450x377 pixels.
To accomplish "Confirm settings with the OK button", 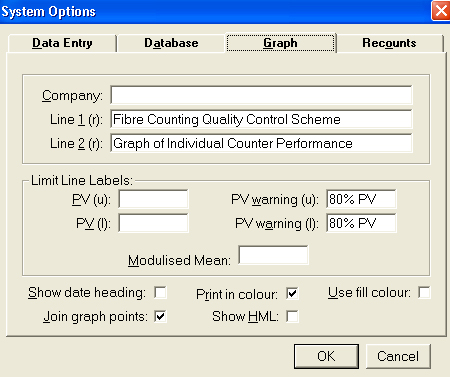I will pyautogui.click(x=326, y=356).
